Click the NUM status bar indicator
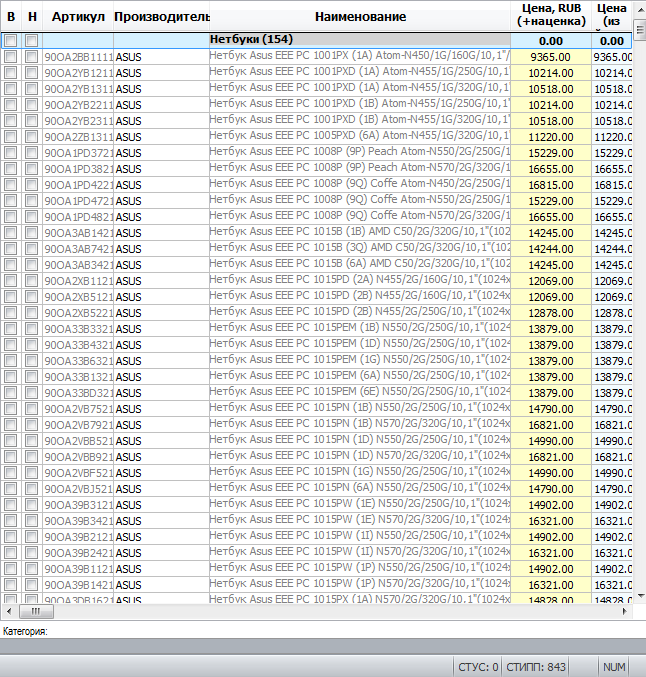The width and height of the screenshot is (646, 677). pos(614,667)
